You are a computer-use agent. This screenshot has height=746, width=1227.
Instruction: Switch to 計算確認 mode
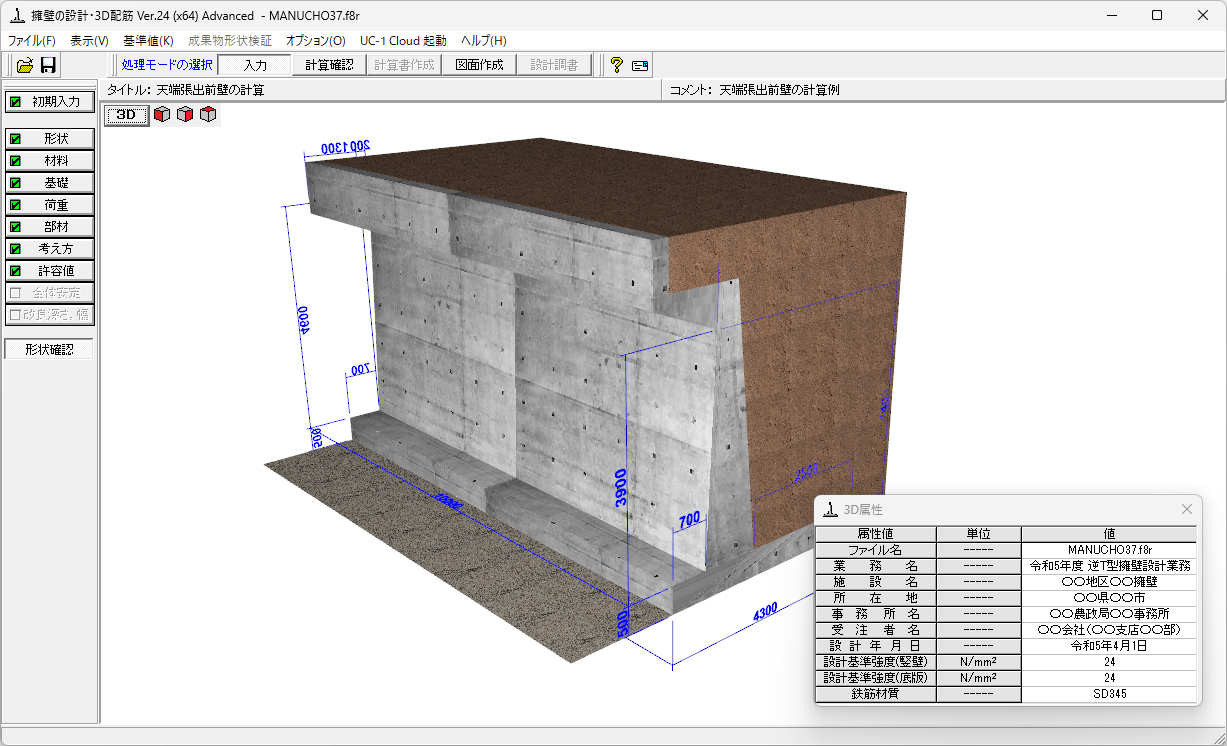point(329,65)
